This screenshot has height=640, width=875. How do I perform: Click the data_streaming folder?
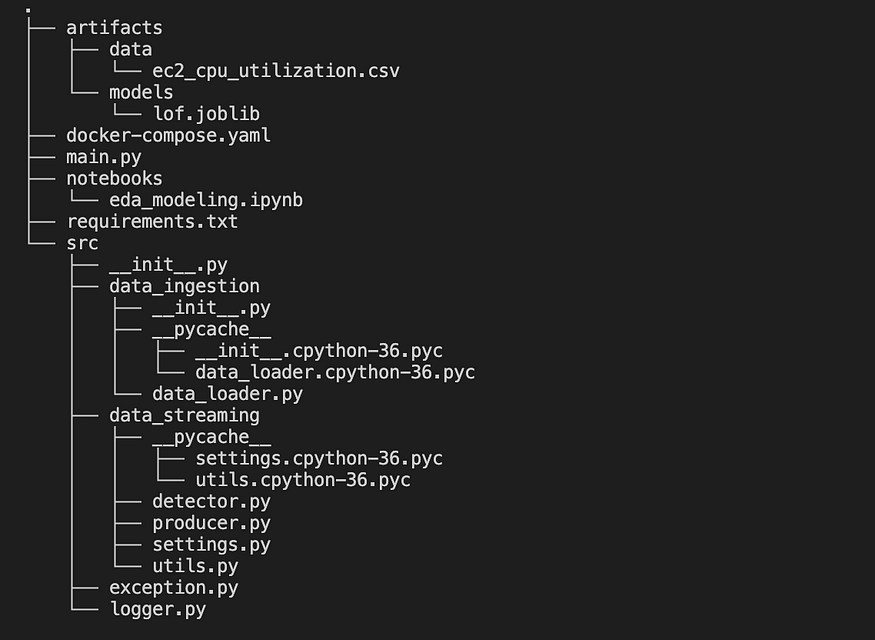184,415
